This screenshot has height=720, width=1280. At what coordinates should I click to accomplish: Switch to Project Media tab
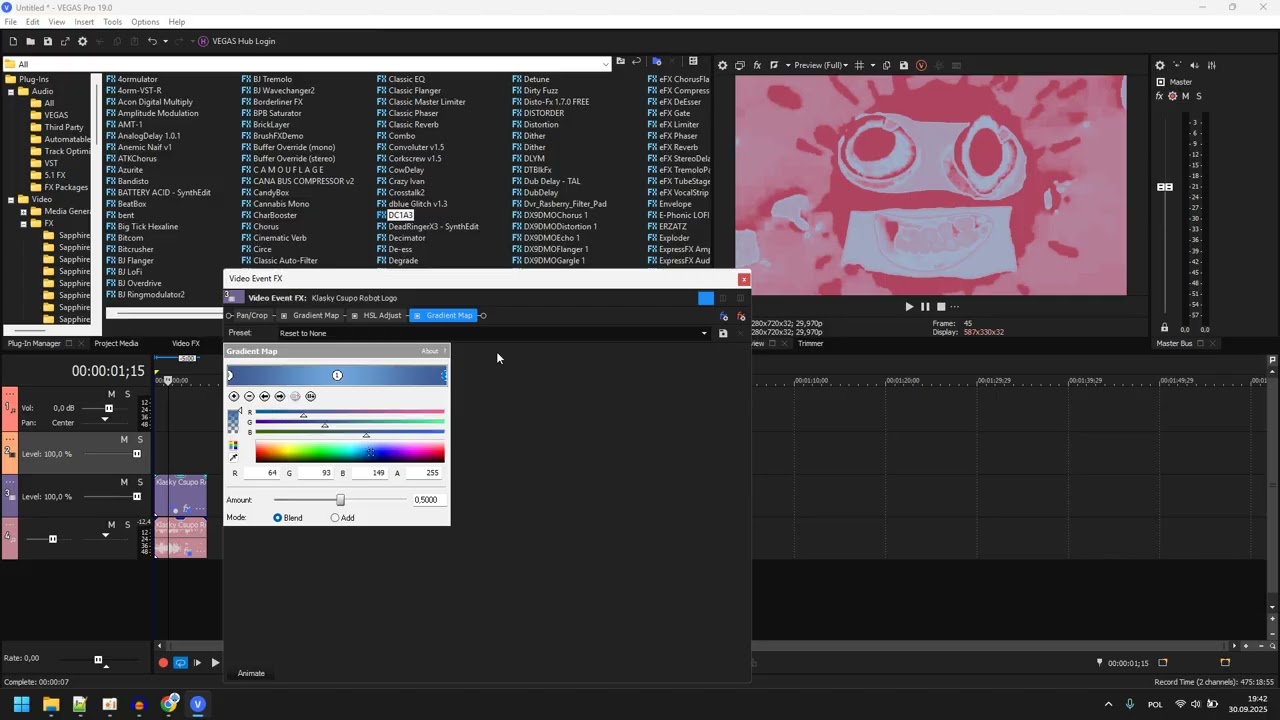pyautogui.click(x=116, y=344)
